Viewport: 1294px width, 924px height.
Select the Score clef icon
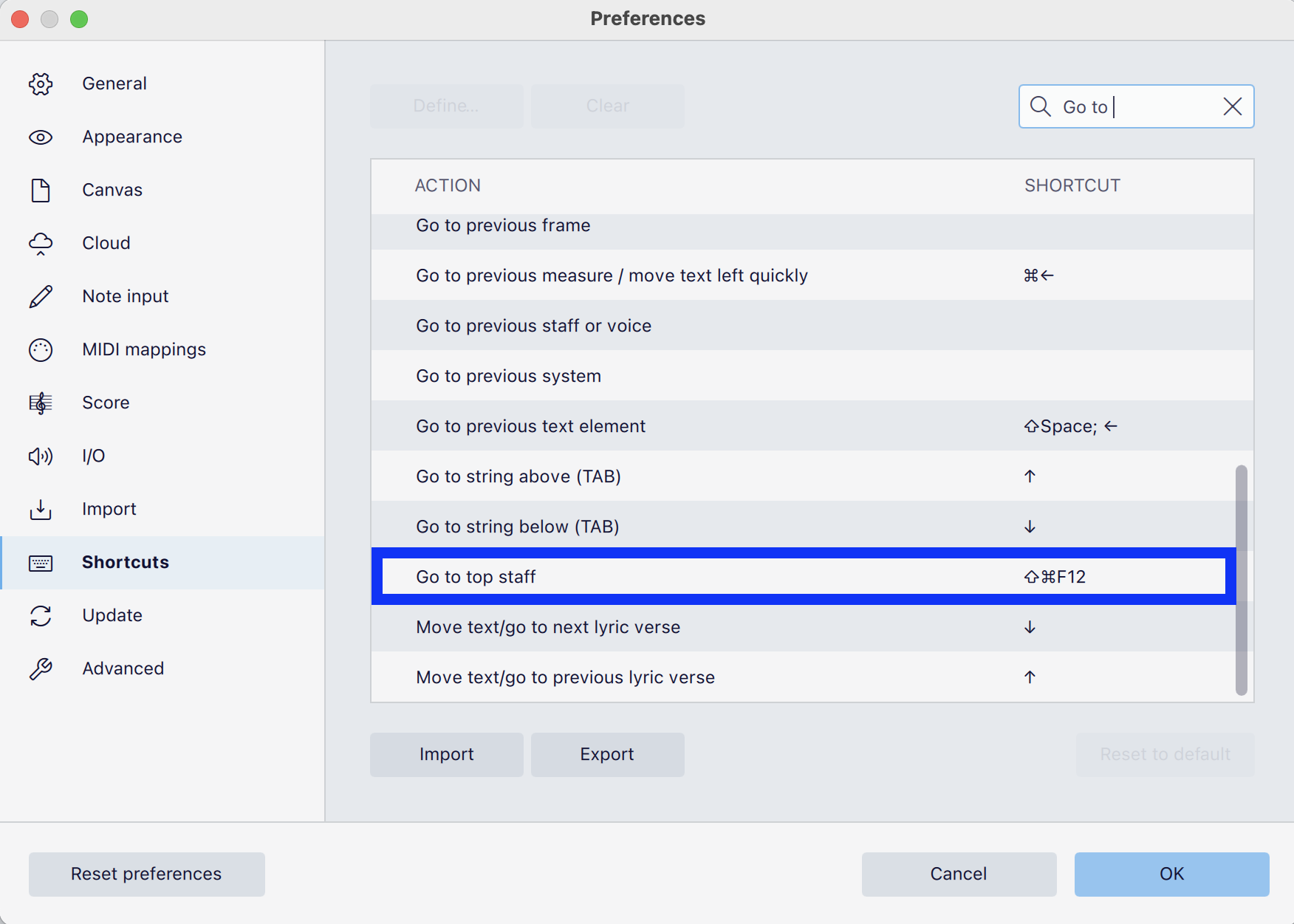click(41, 403)
